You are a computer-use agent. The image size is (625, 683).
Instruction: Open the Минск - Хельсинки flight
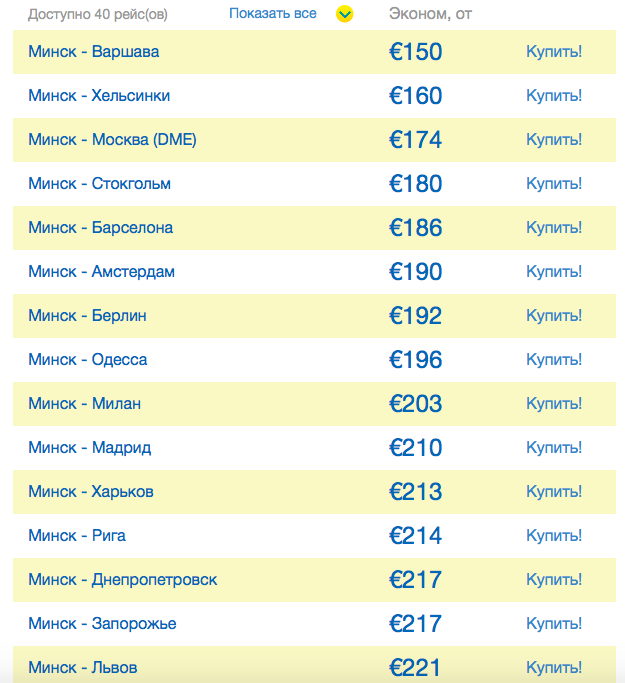pyautogui.click(x=99, y=96)
